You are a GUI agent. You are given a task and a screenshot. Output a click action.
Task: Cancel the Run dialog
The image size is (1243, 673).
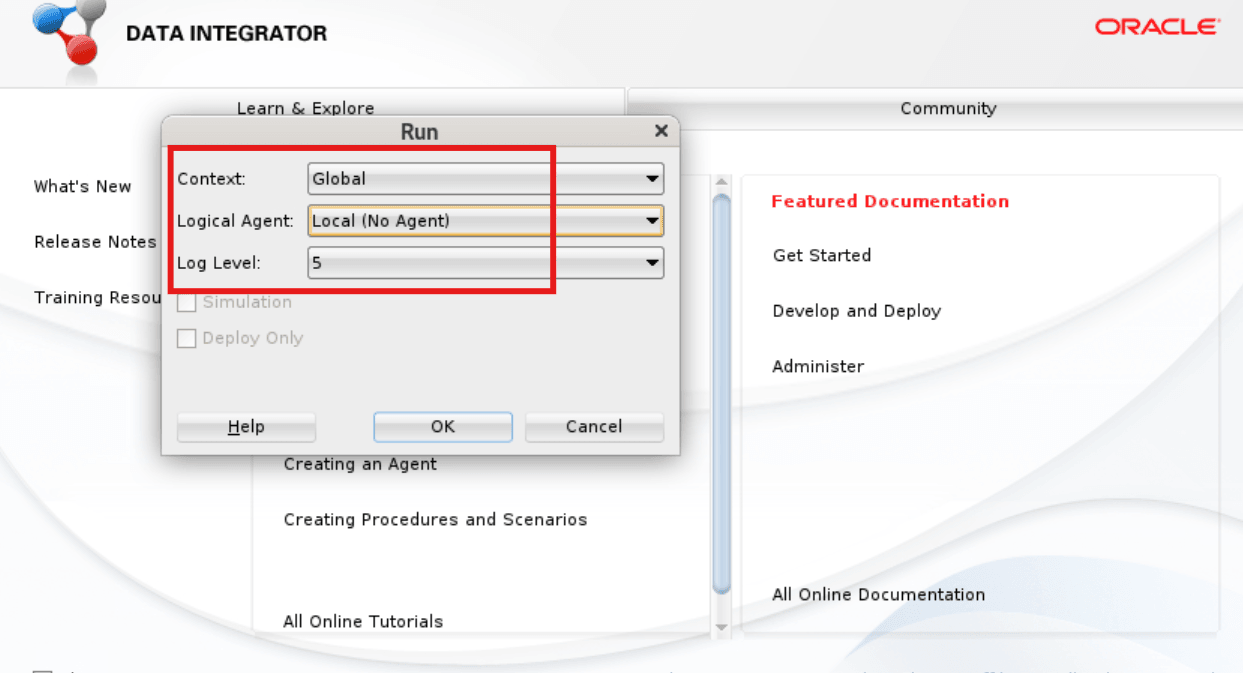593,426
